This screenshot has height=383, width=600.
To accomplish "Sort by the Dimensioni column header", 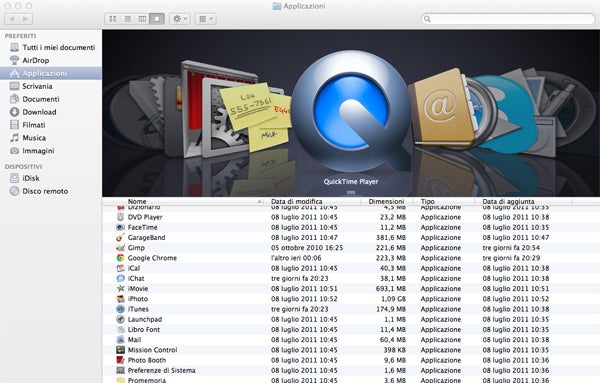I will [x=386, y=201].
